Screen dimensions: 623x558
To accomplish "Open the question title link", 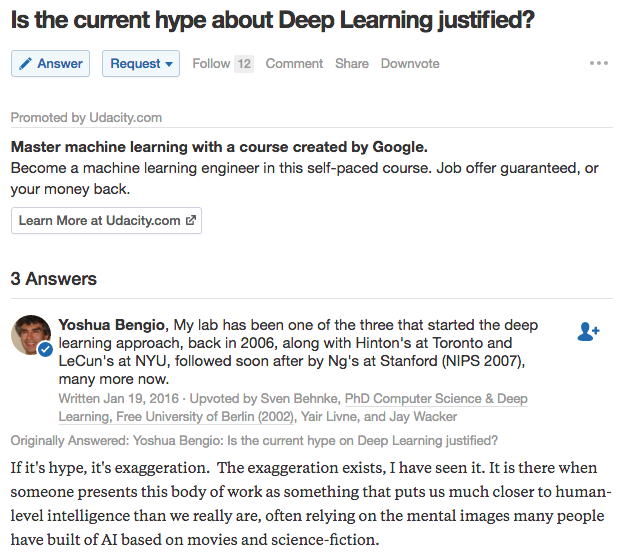I will 273,20.
